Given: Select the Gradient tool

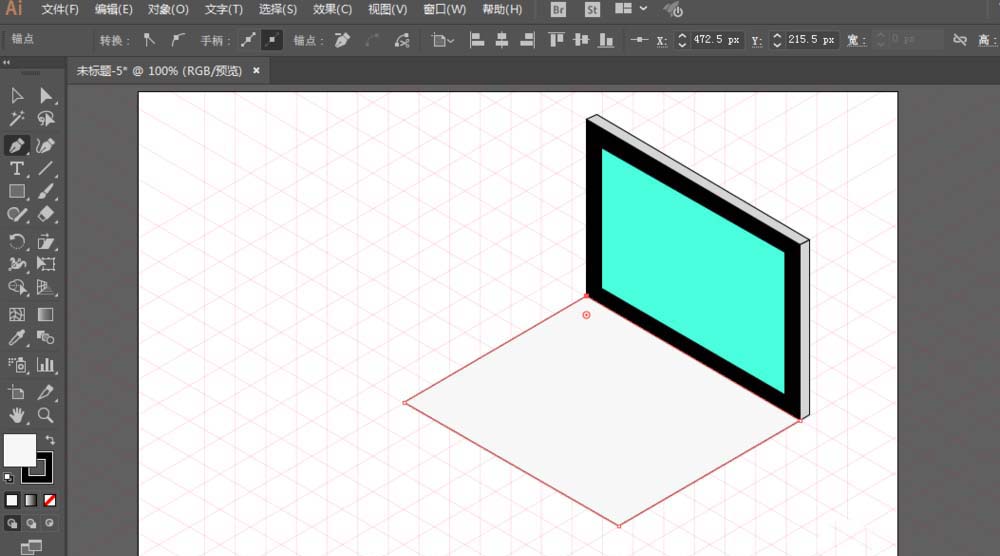Looking at the screenshot, I should point(45,314).
